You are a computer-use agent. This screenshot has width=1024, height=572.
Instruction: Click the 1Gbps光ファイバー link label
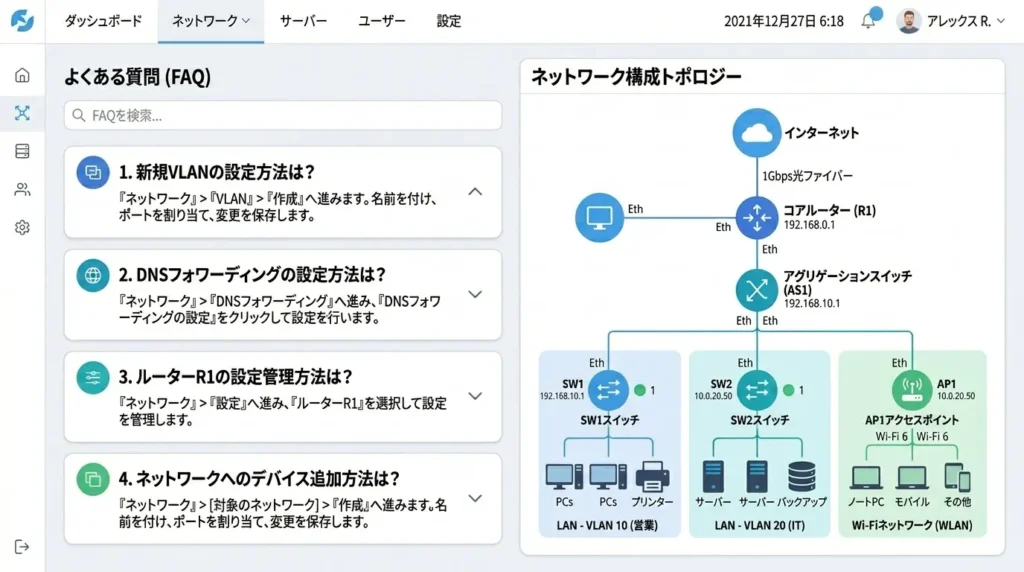coord(807,176)
